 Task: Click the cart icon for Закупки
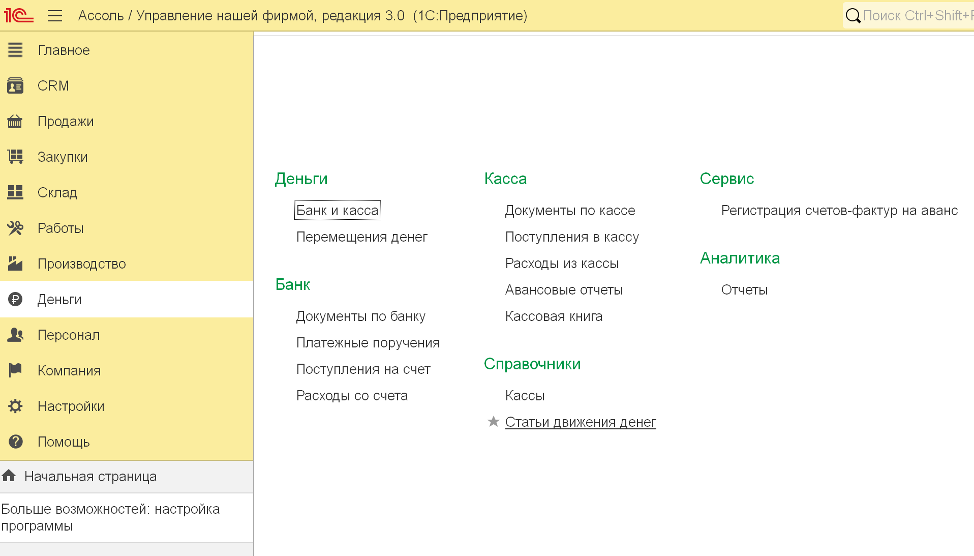tap(15, 157)
